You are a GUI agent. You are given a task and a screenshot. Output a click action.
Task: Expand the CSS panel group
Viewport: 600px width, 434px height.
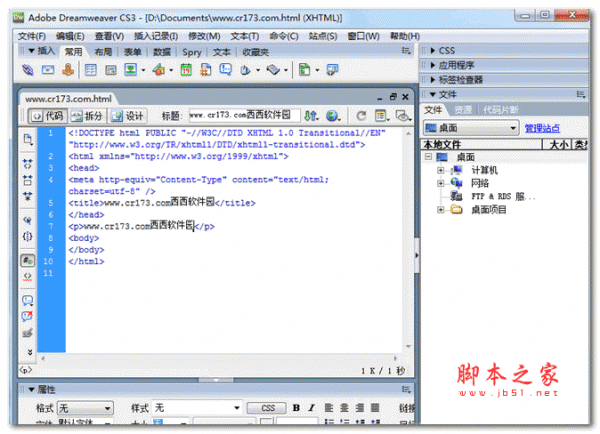click(433, 51)
